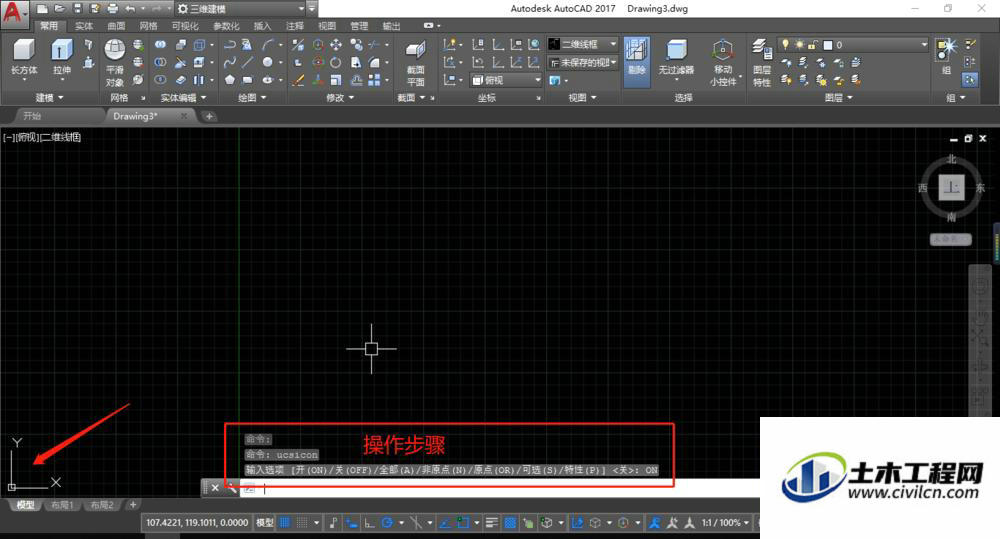Switch to the 实体 ribbon tab
This screenshot has height=539, width=1000.
point(84,26)
